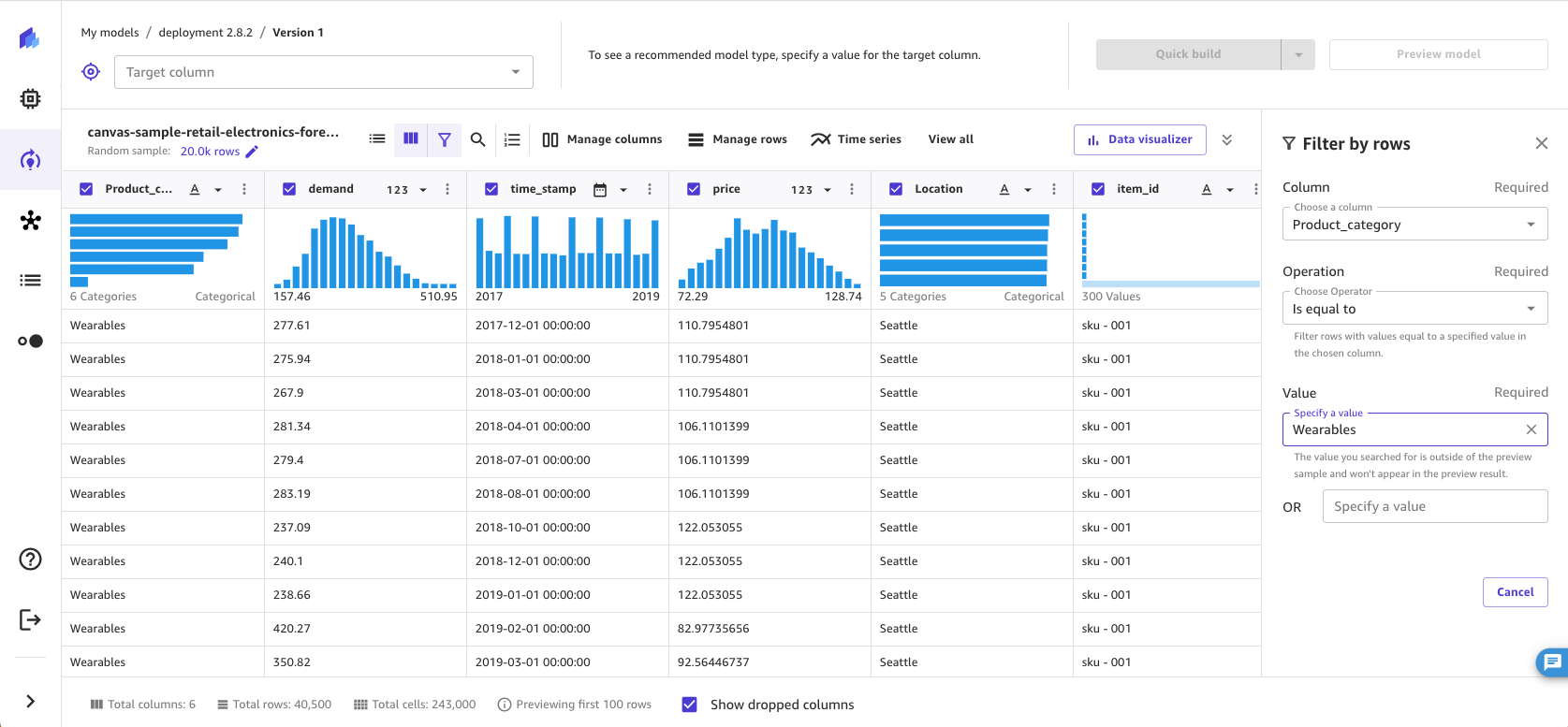
Task: Click the OR Specify a value field
Action: [x=1434, y=506]
